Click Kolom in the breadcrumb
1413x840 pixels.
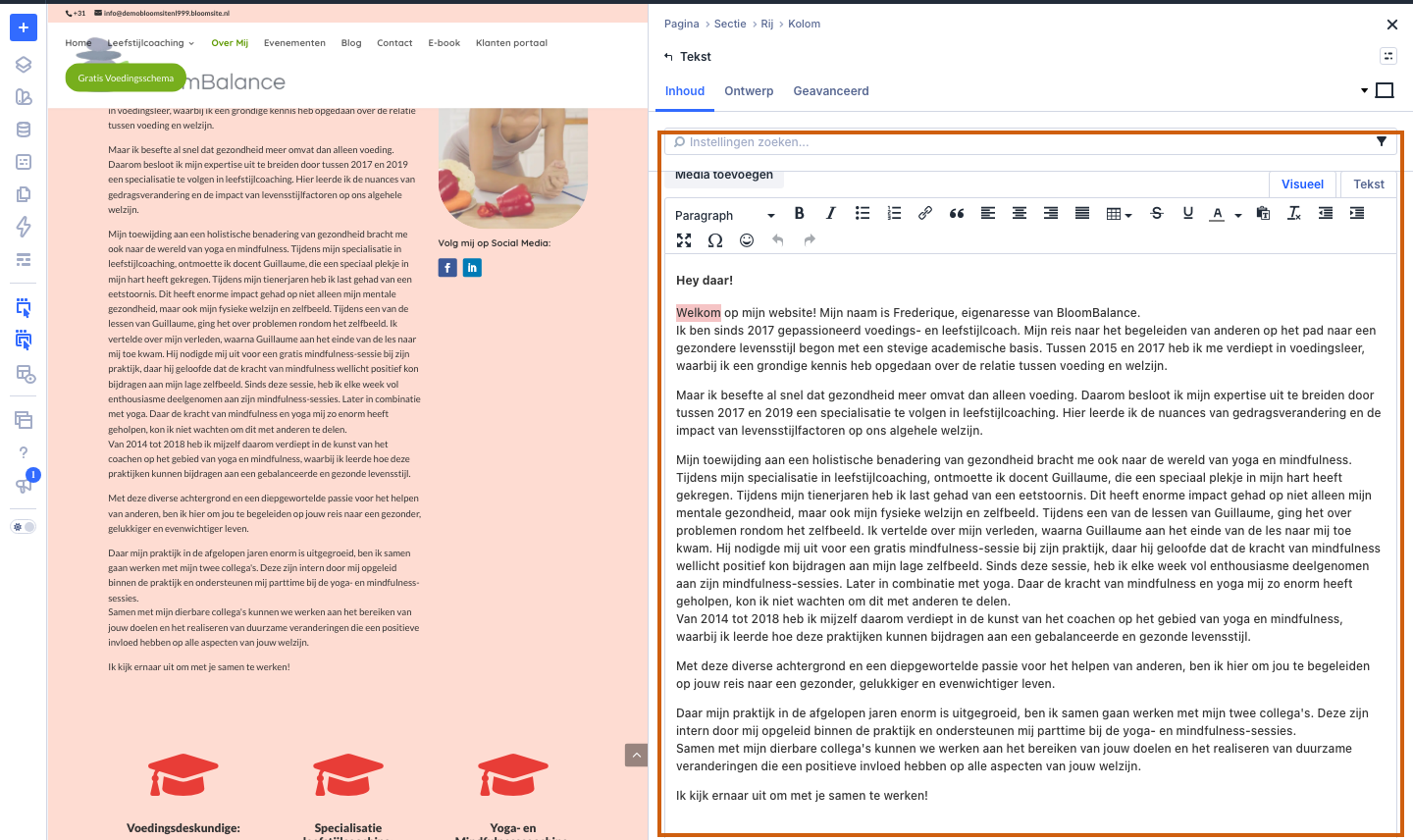[805, 24]
